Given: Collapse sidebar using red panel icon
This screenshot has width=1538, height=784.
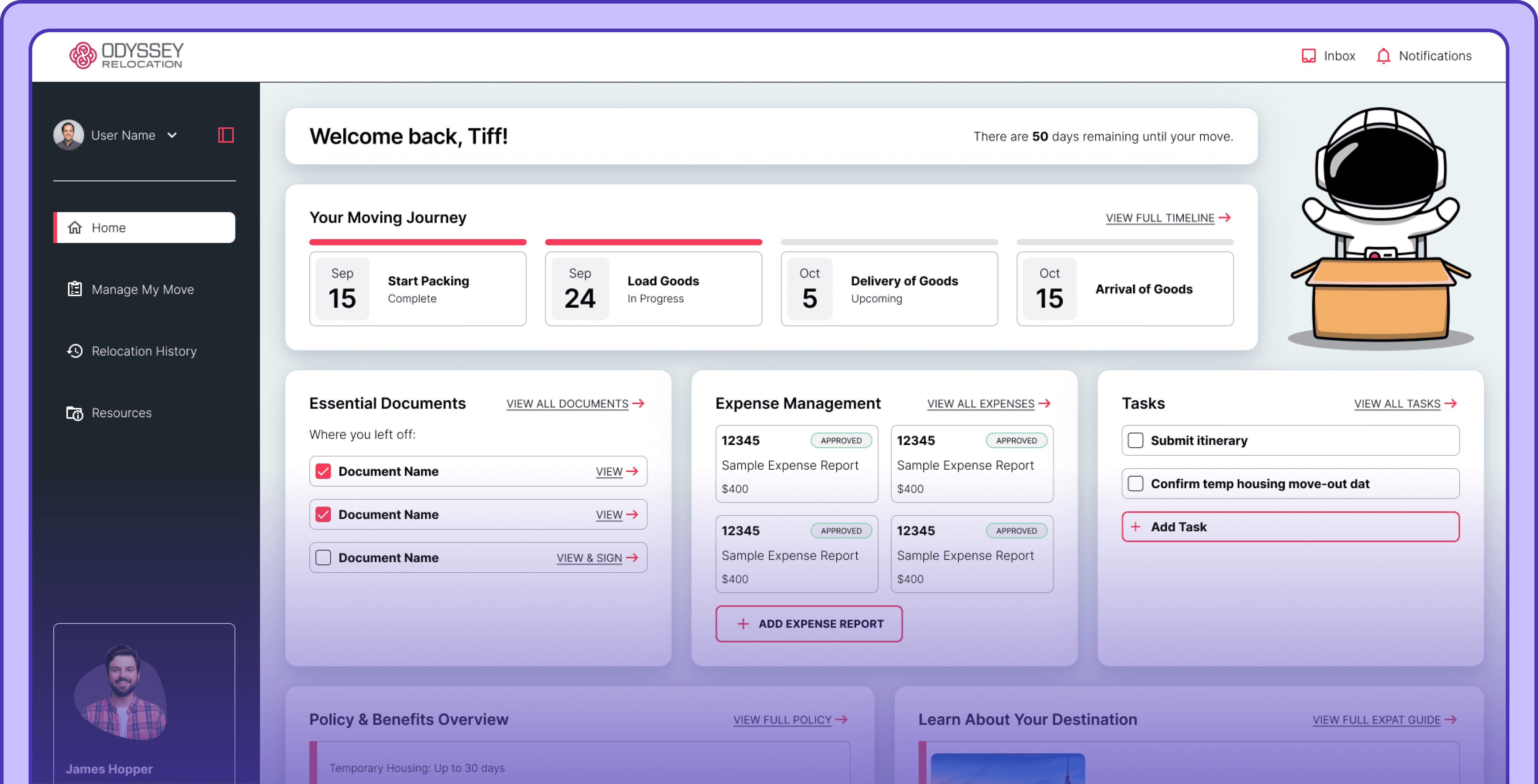Looking at the screenshot, I should (226, 135).
